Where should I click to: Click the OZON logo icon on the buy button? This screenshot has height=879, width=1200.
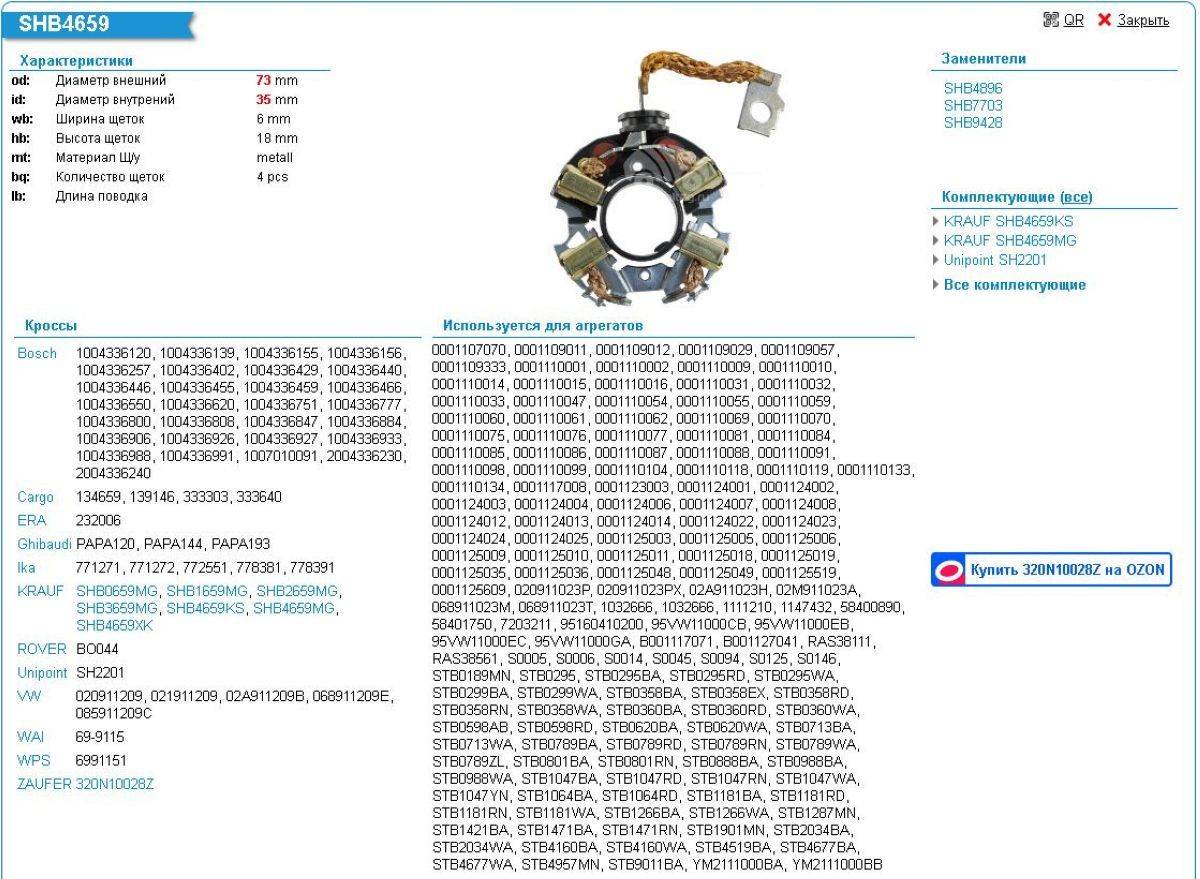[x=948, y=570]
